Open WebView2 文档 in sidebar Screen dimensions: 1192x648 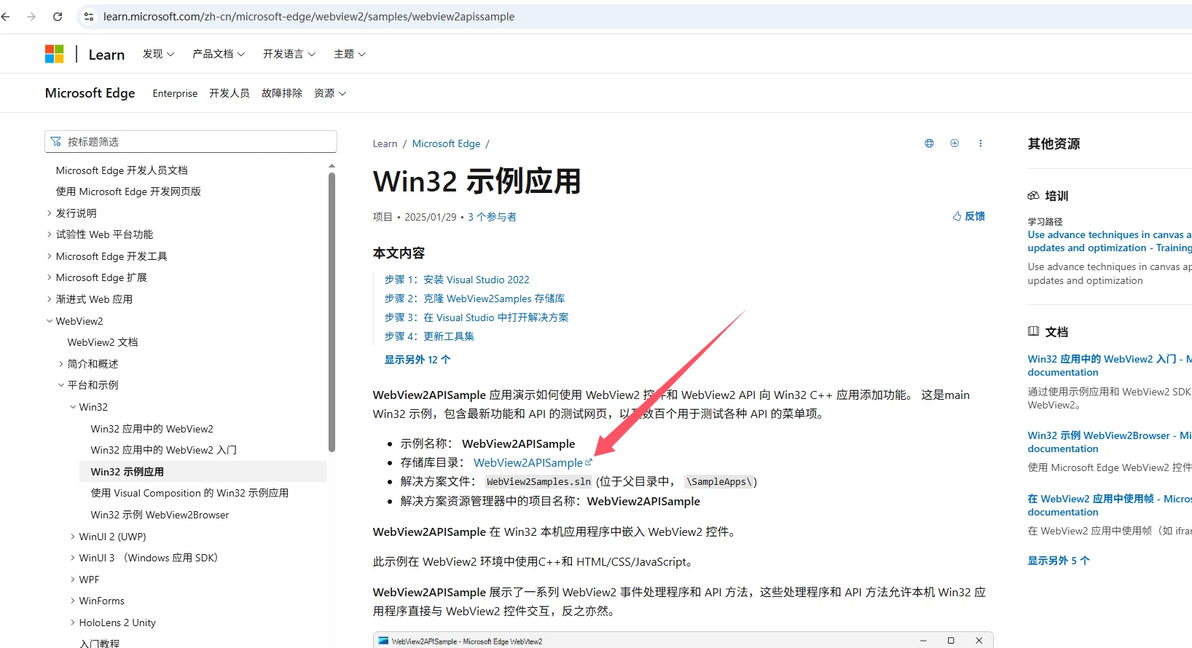coord(103,342)
